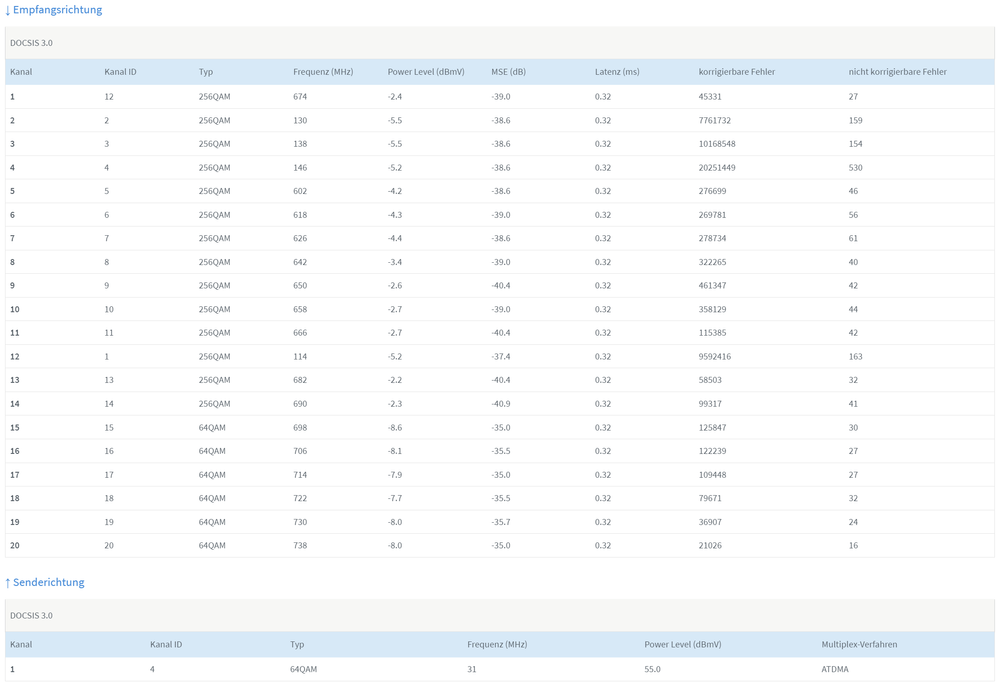Select the frequency value 602
The width and height of the screenshot is (999, 696).
pos(300,191)
